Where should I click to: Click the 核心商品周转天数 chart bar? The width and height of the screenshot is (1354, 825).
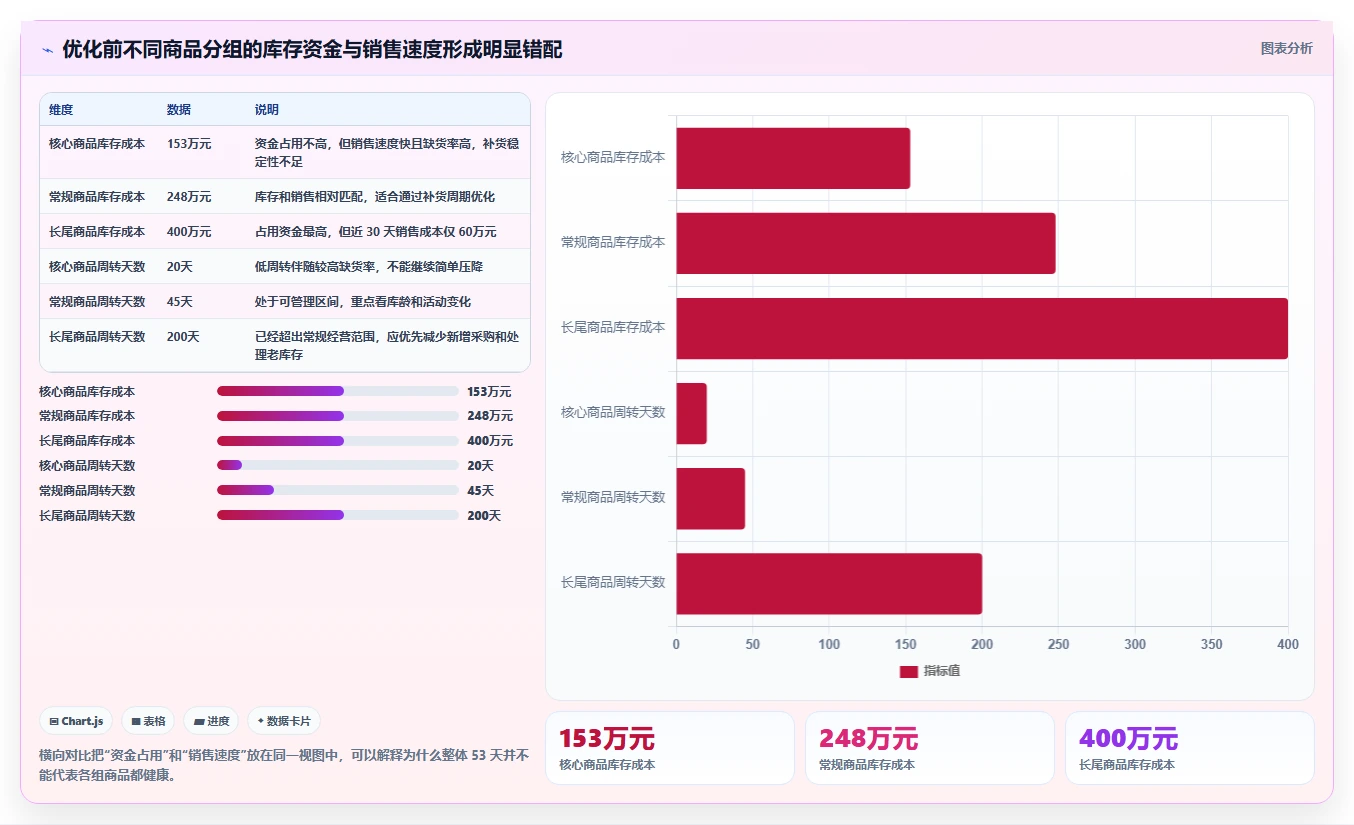(x=692, y=413)
